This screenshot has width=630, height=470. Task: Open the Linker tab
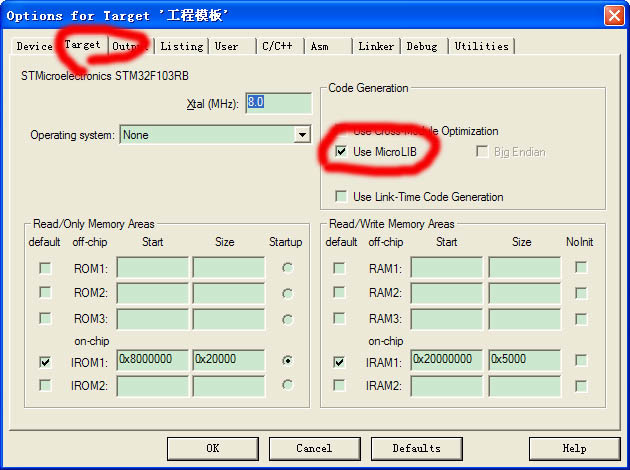click(x=376, y=46)
